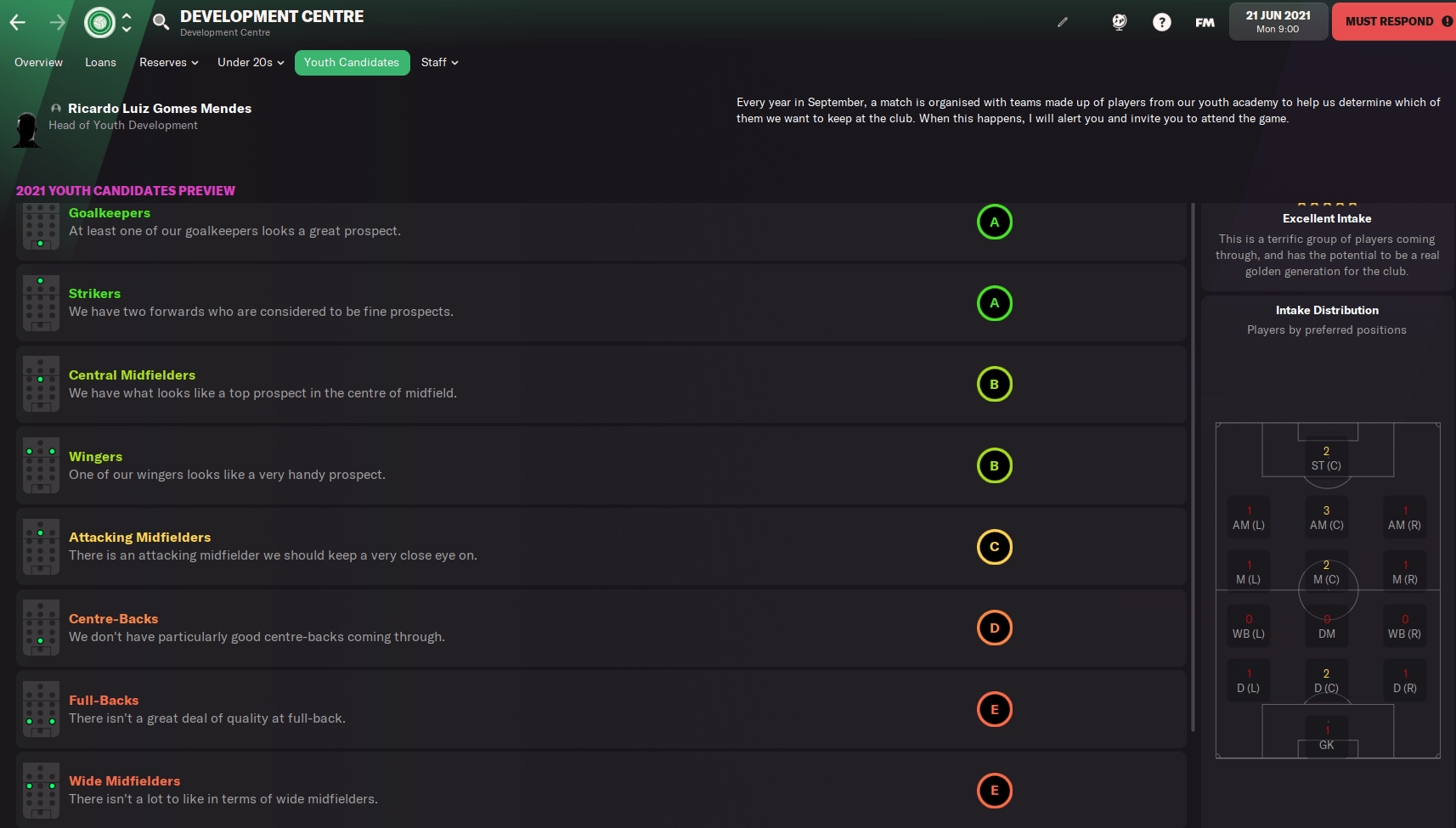This screenshot has height=828, width=1456.
Task: Go forward using the right arrow
Action: [x=57, y=22]
